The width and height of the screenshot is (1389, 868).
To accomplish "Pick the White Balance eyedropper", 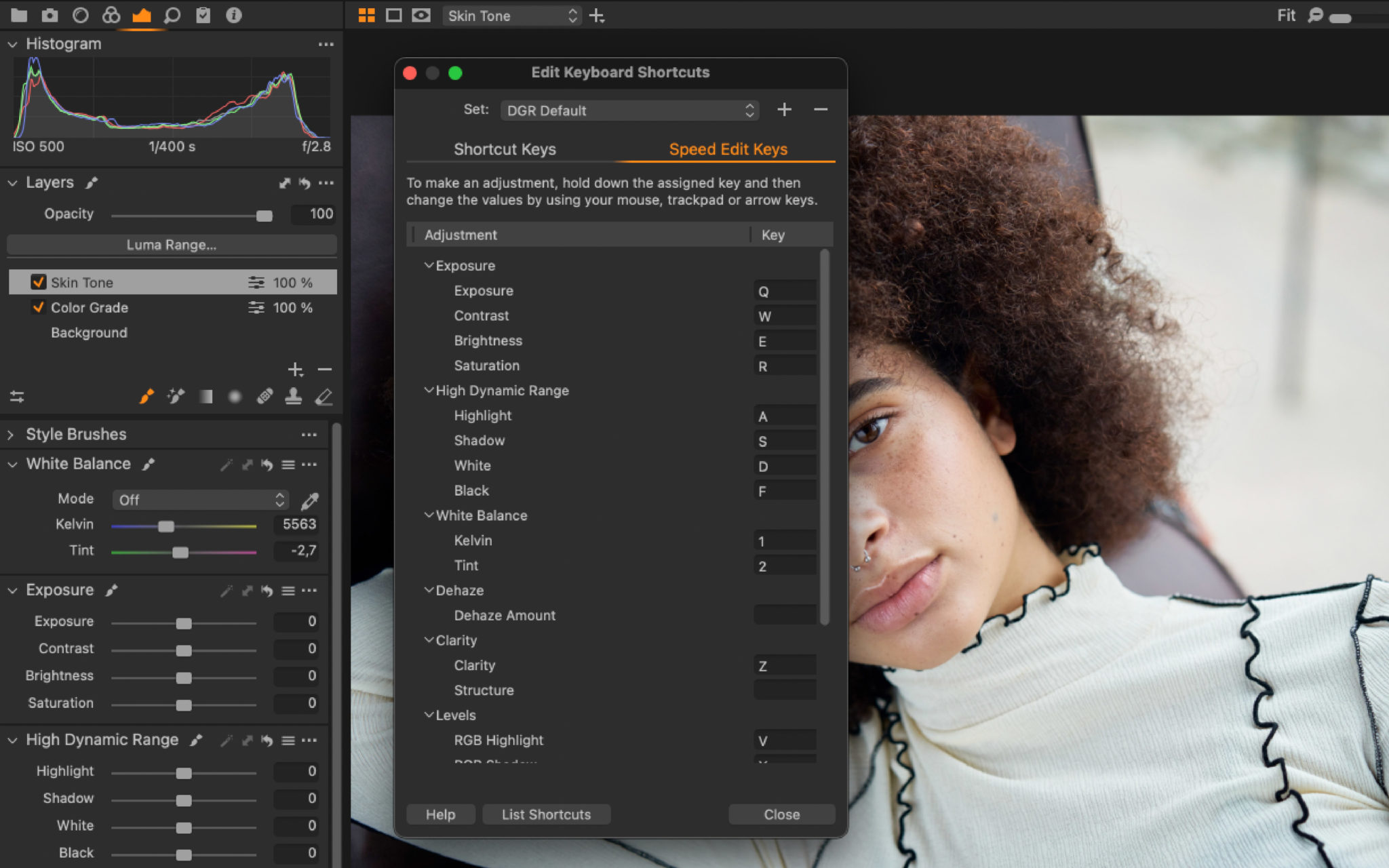I will click(x=308, y=500).
